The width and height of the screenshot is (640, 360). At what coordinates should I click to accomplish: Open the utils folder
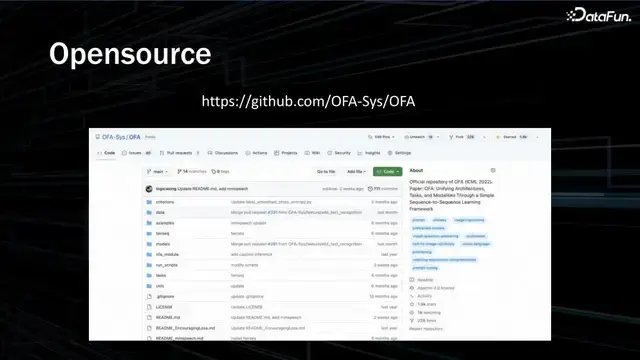[160, 286]
